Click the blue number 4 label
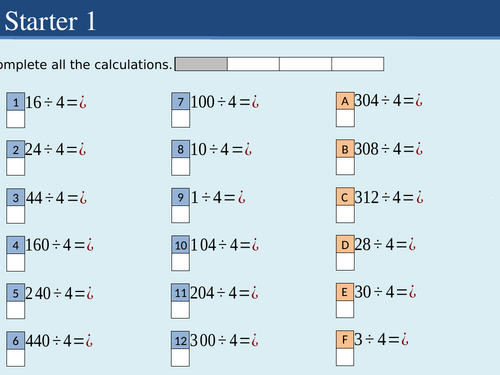500x375 pixels. [x=16, y=245]
